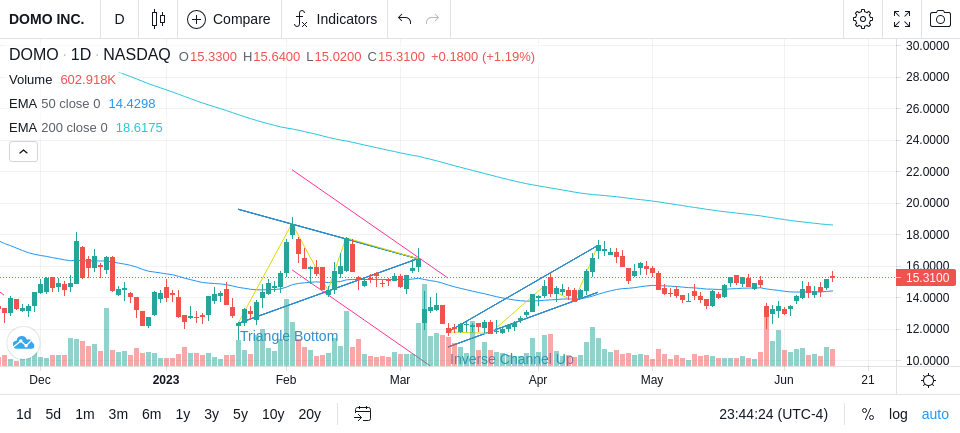Screen dimensions: 960x433
Task: Change the D interval selector
Action: [119, 19]
